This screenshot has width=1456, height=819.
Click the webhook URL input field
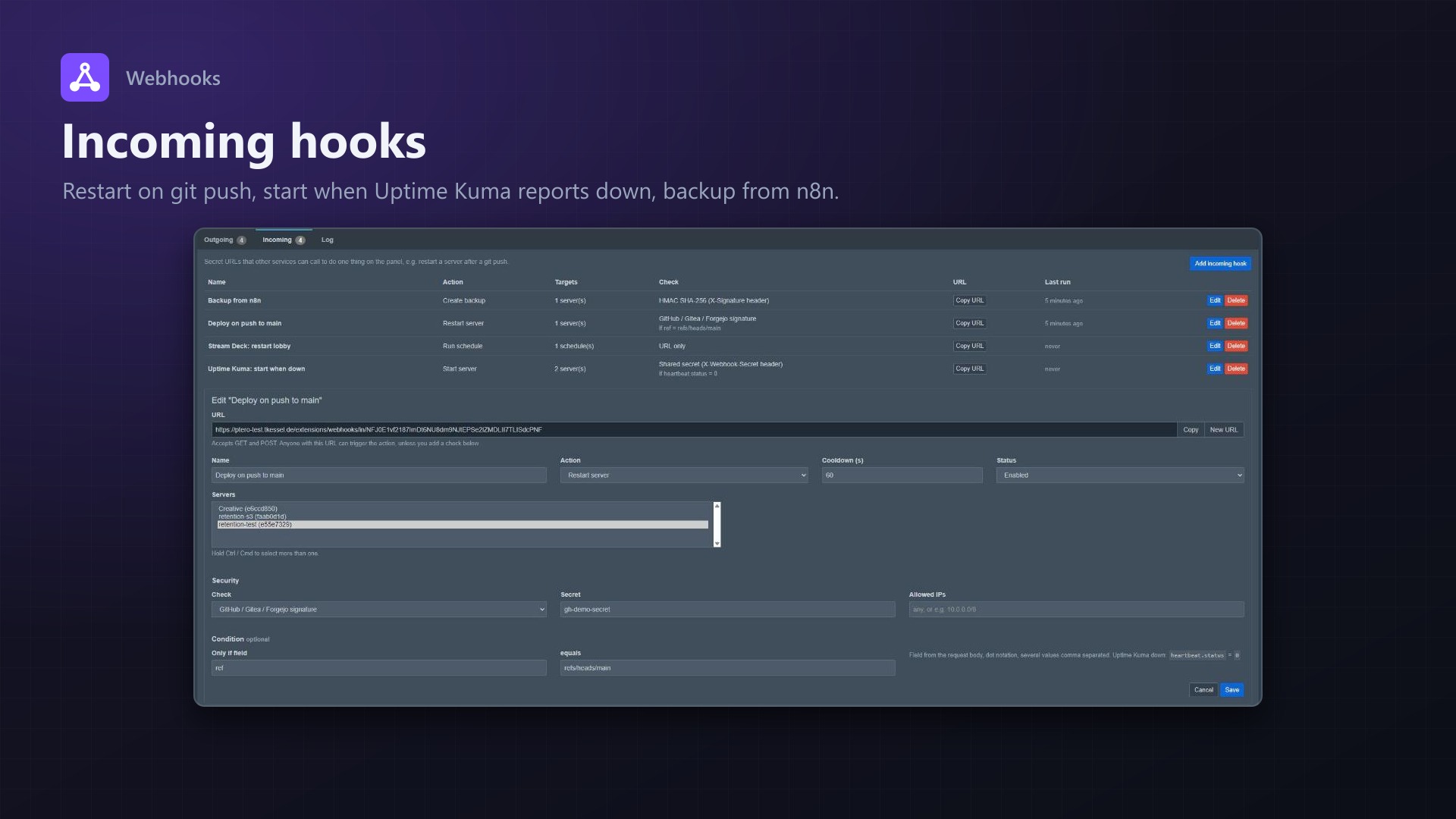click(x=694, y=430)
